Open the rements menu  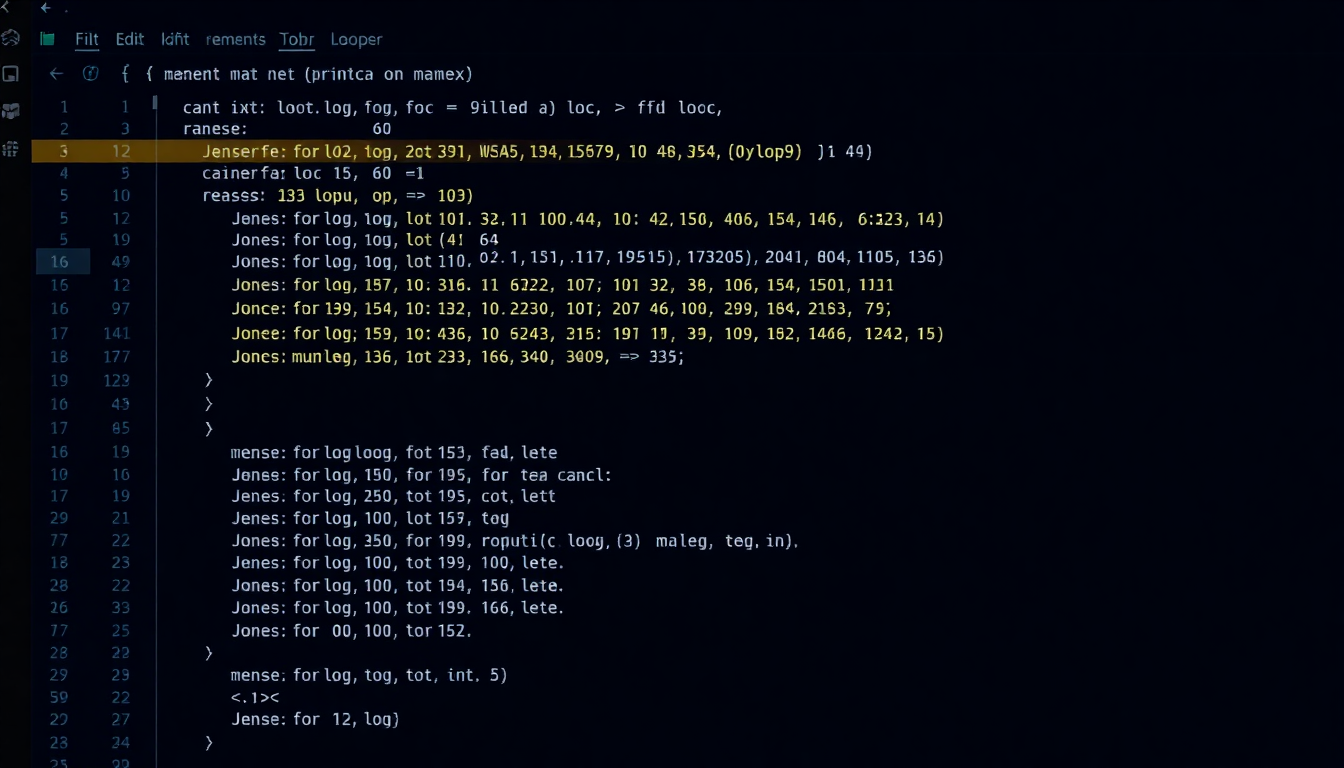pyautogui.click(x=235, y=39)
